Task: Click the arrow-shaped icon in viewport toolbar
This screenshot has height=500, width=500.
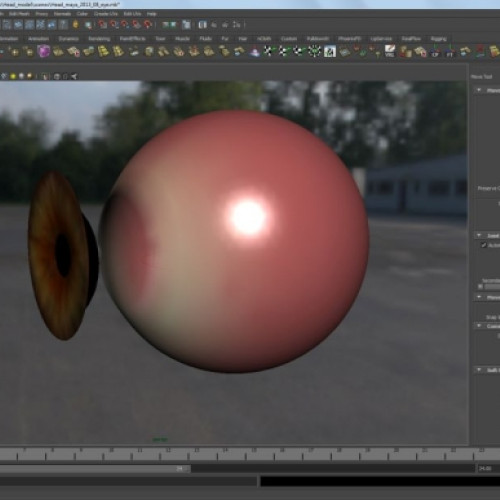Action: pos(74,76)
